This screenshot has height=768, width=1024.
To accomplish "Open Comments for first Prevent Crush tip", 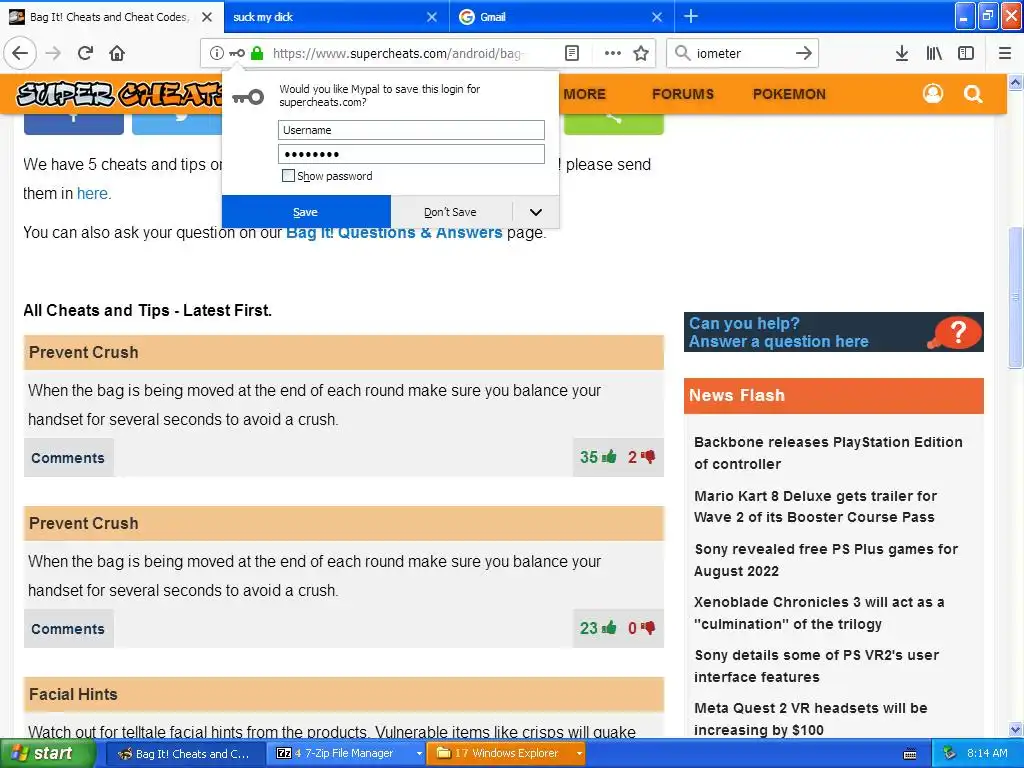I will point(68,458).
